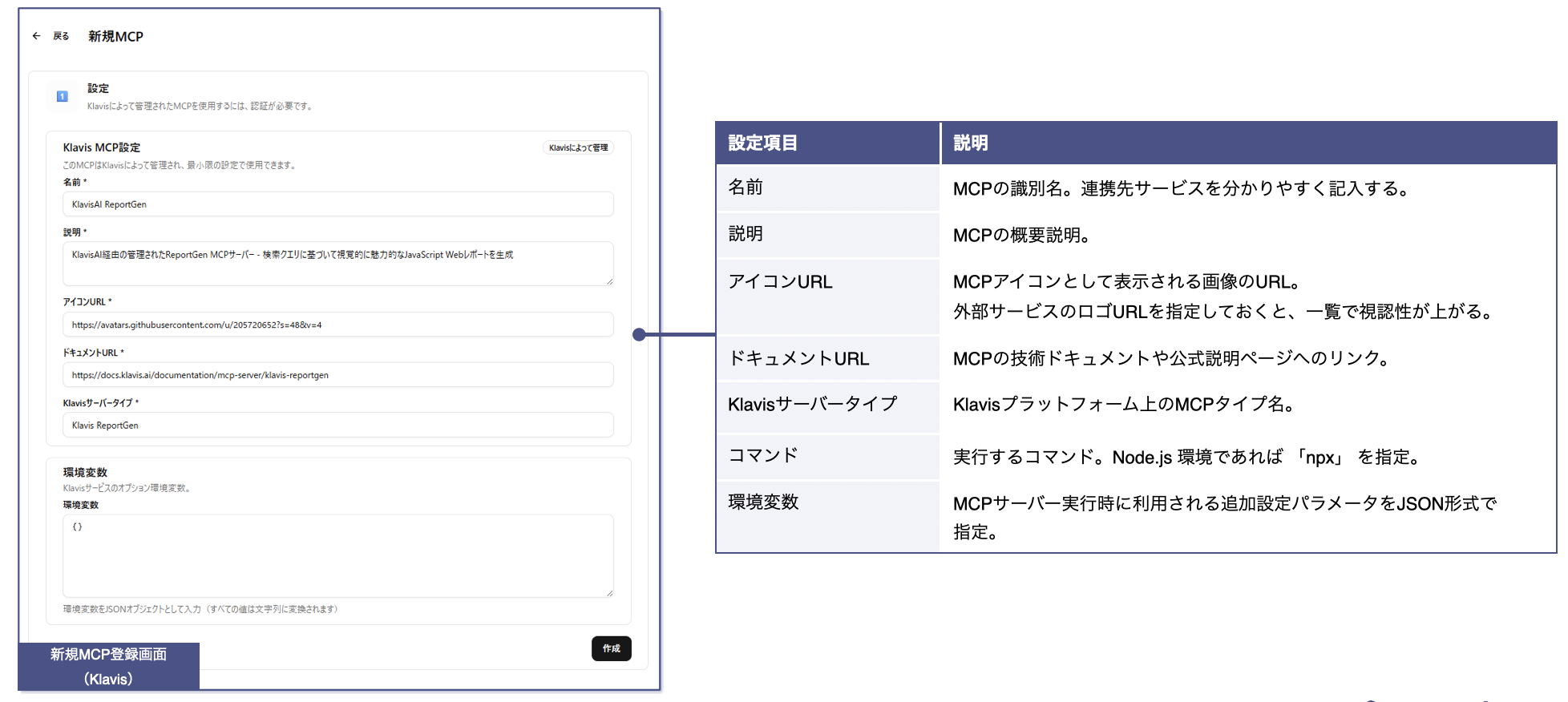This screenshot has width=1568, height=702.
Task: Click the 環境変数をJSONオブジェクトとして入力 hint text
Action: point(200,609)
